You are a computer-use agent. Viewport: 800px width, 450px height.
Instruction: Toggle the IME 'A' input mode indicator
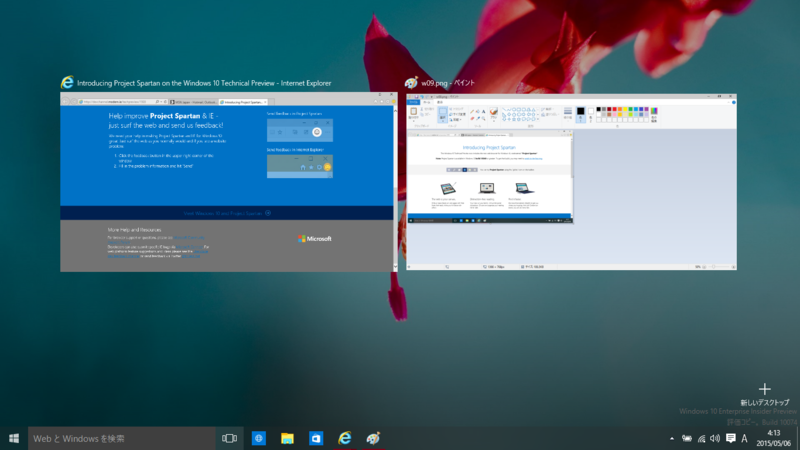(x=744, y=438)
